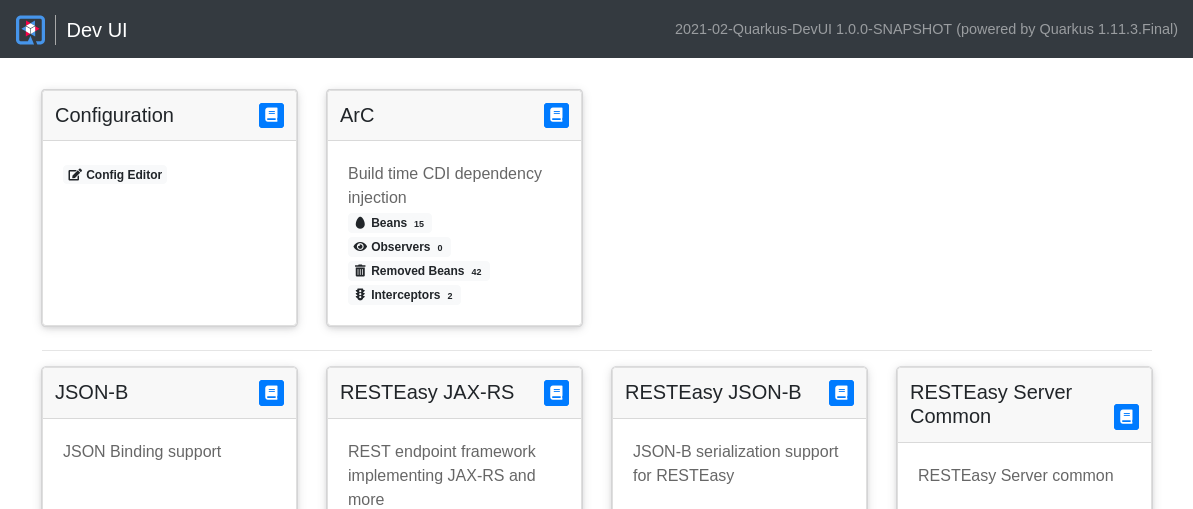The image size is (1193, 509).
Task: Click the 'RESTEasy Server common' description
Action: pyautogui.click(x=1016, y=476)
